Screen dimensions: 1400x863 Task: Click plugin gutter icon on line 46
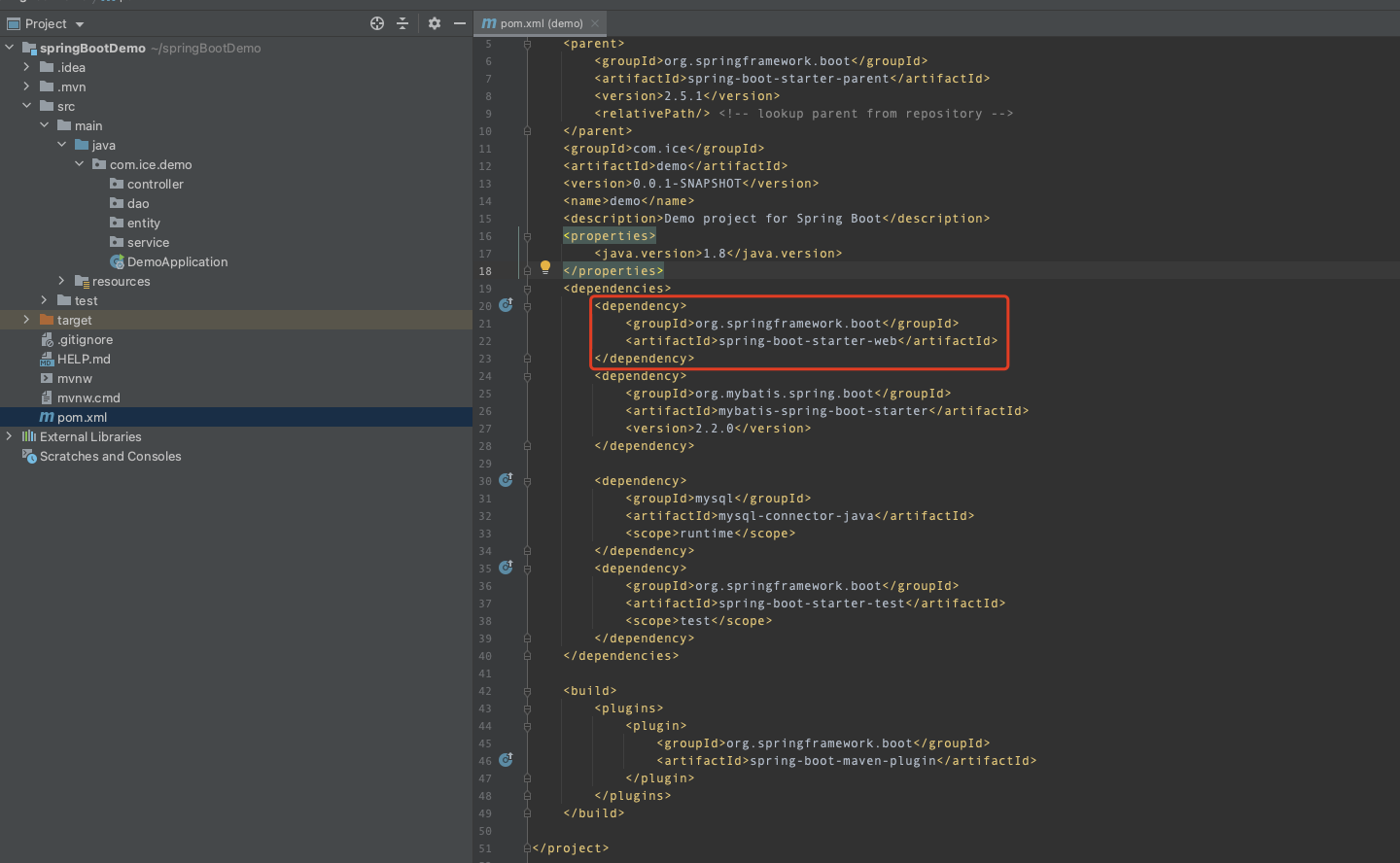[506, 760]
